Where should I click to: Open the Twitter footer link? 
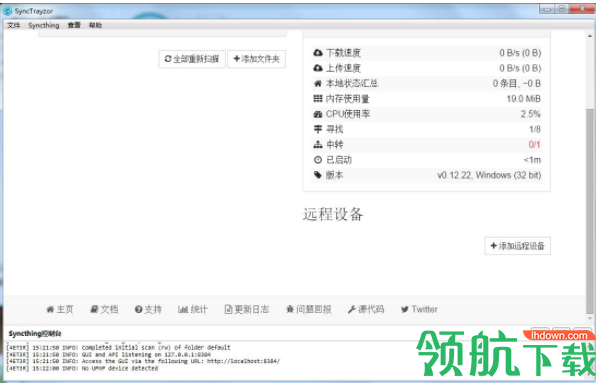[419, 309]
